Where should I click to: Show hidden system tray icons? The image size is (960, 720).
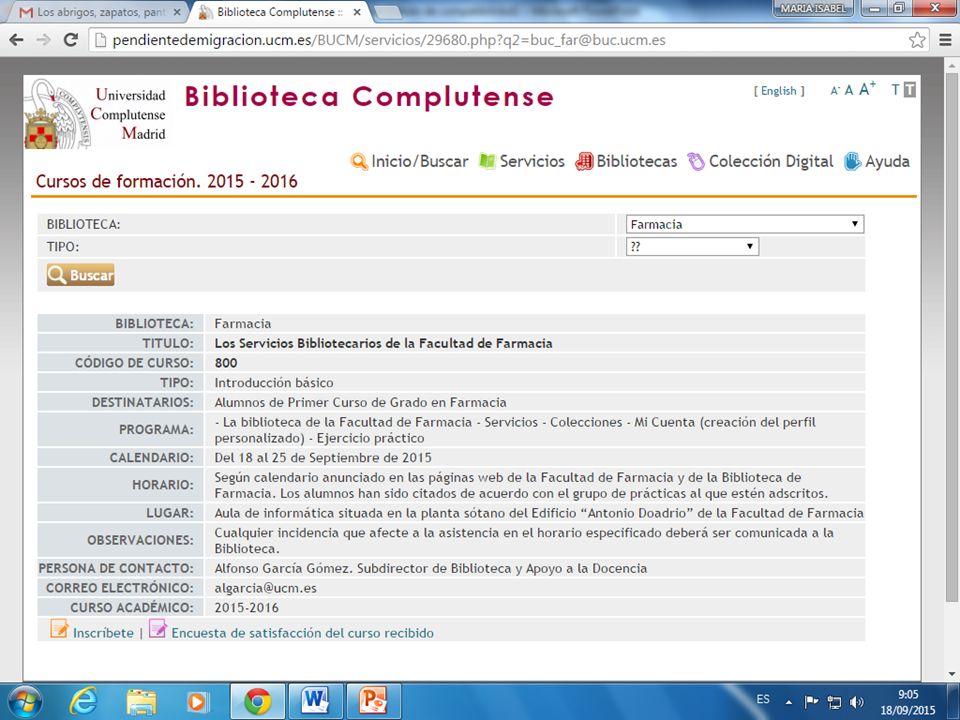tap(789, 702)
